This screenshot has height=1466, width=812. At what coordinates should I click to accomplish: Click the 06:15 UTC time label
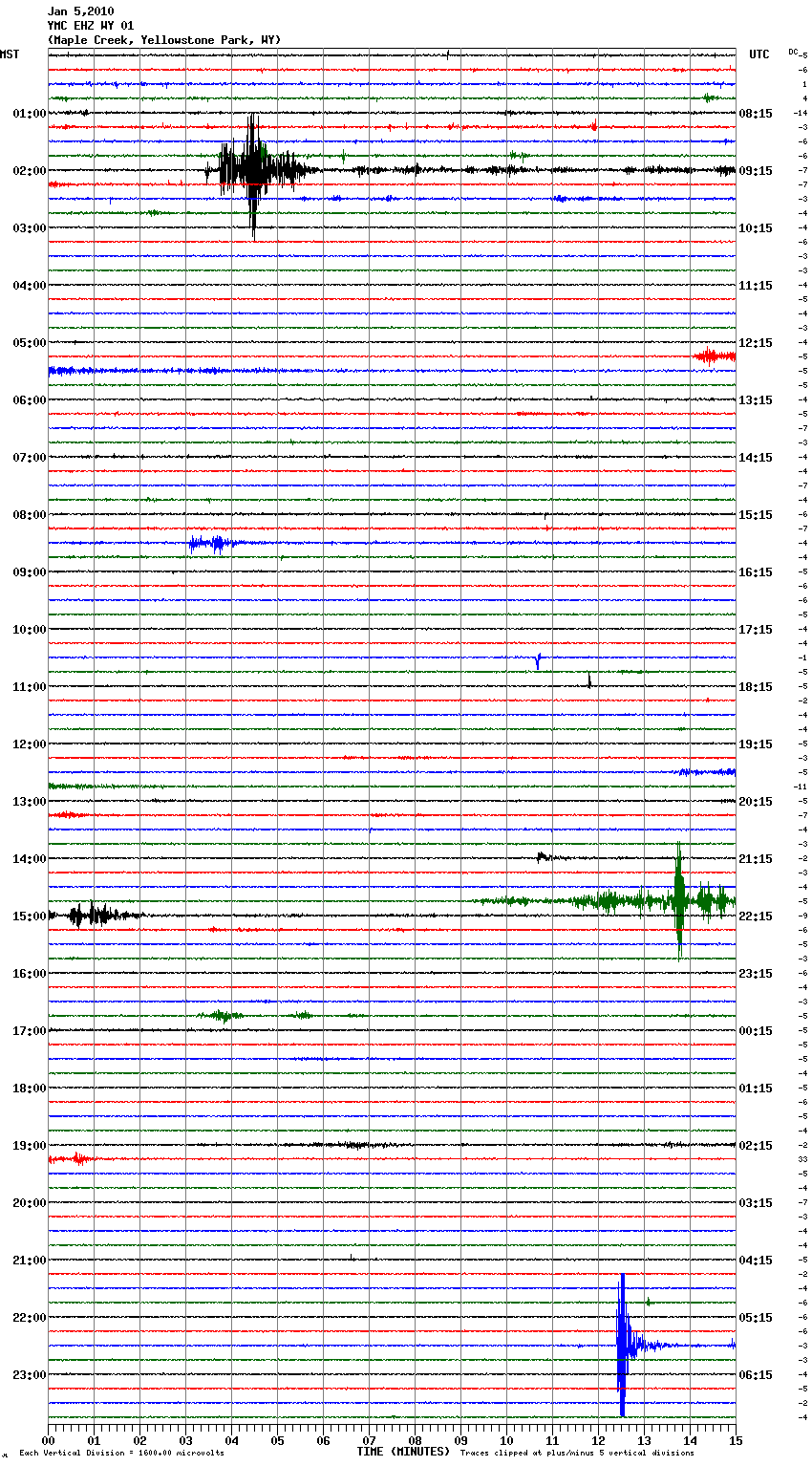[x=756, y=1374]
